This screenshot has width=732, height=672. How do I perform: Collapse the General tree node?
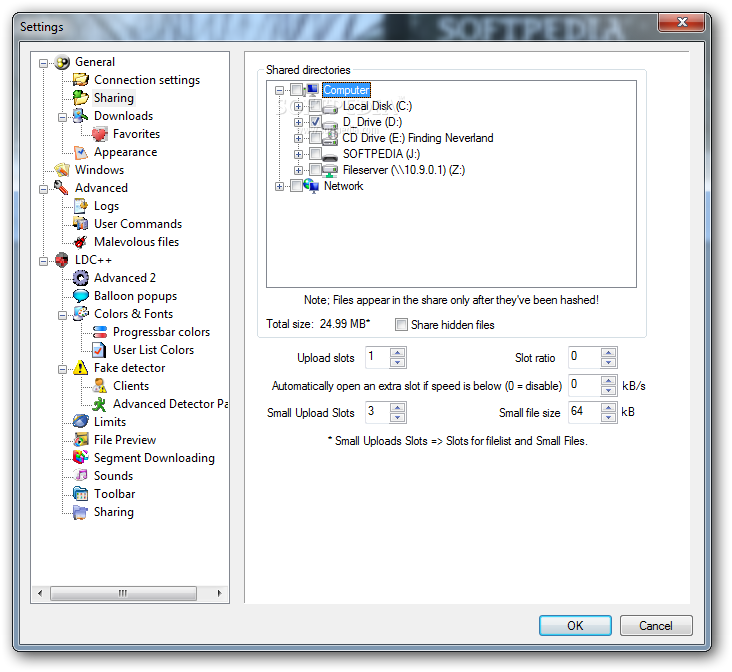43,63
